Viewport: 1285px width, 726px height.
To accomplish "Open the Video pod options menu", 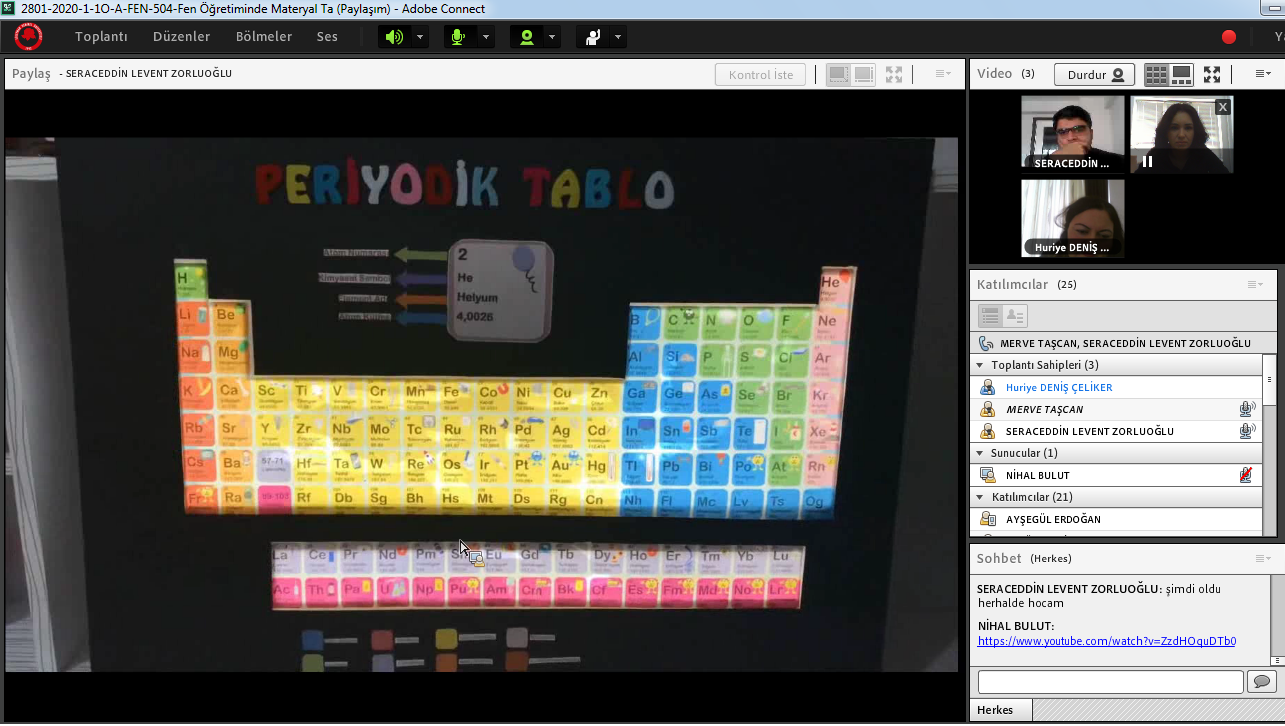I will click(1262, 74).
